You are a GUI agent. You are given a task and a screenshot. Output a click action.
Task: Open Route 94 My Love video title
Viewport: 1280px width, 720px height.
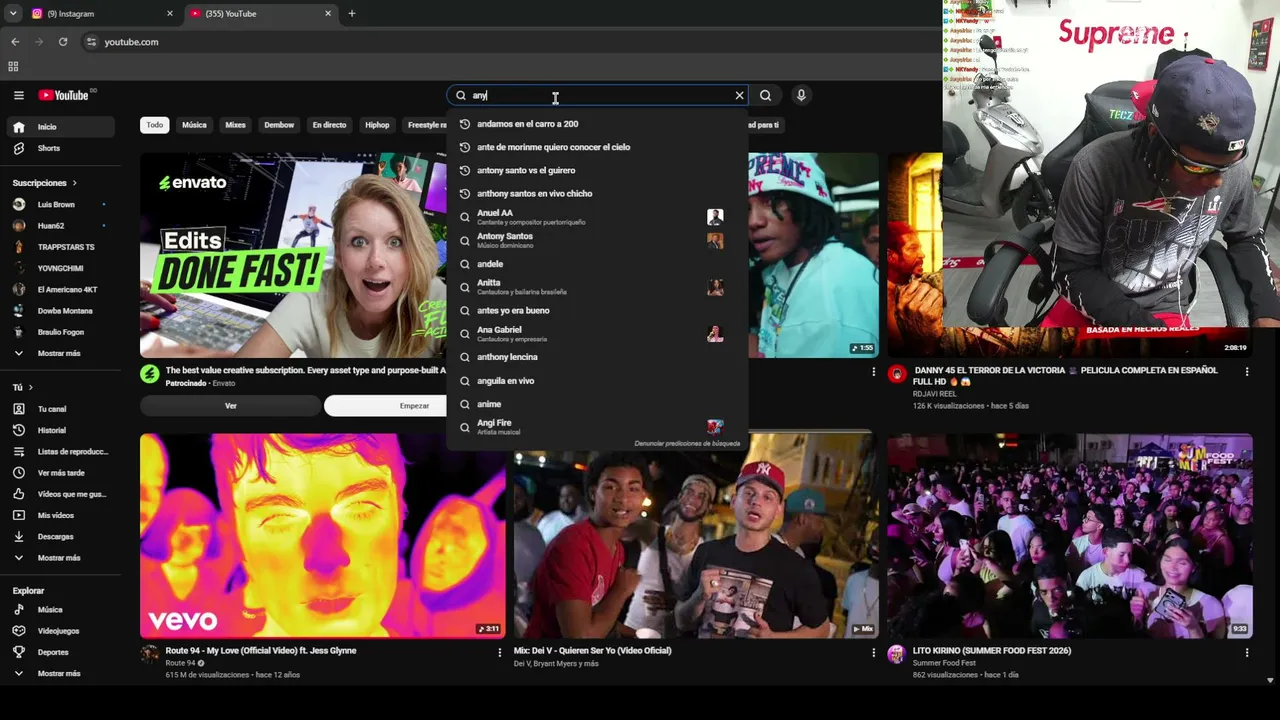(x=261, y=651)
